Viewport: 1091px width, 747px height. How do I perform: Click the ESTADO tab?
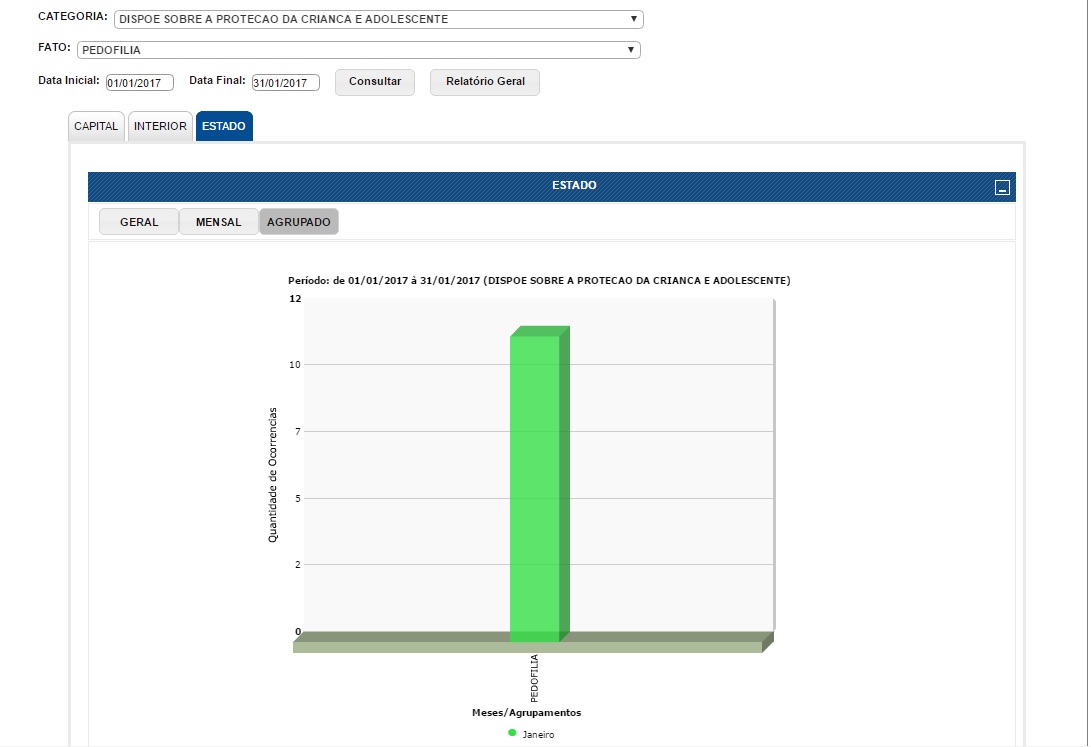pos(224,127)
